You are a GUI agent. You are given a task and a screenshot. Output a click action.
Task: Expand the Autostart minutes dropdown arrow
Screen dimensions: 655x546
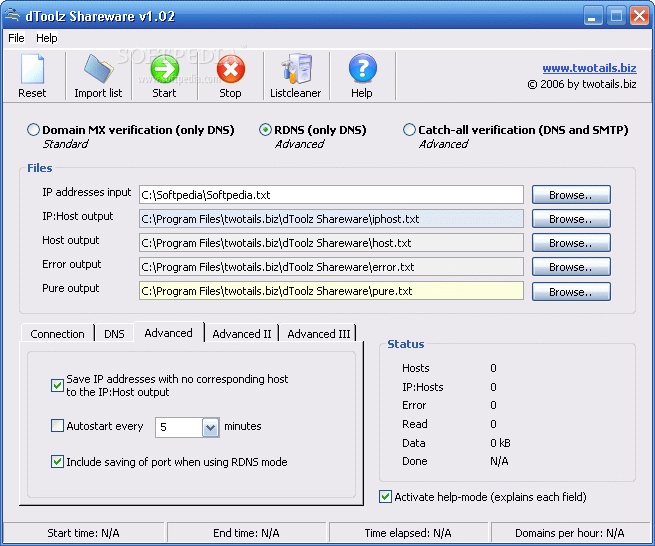211,427
